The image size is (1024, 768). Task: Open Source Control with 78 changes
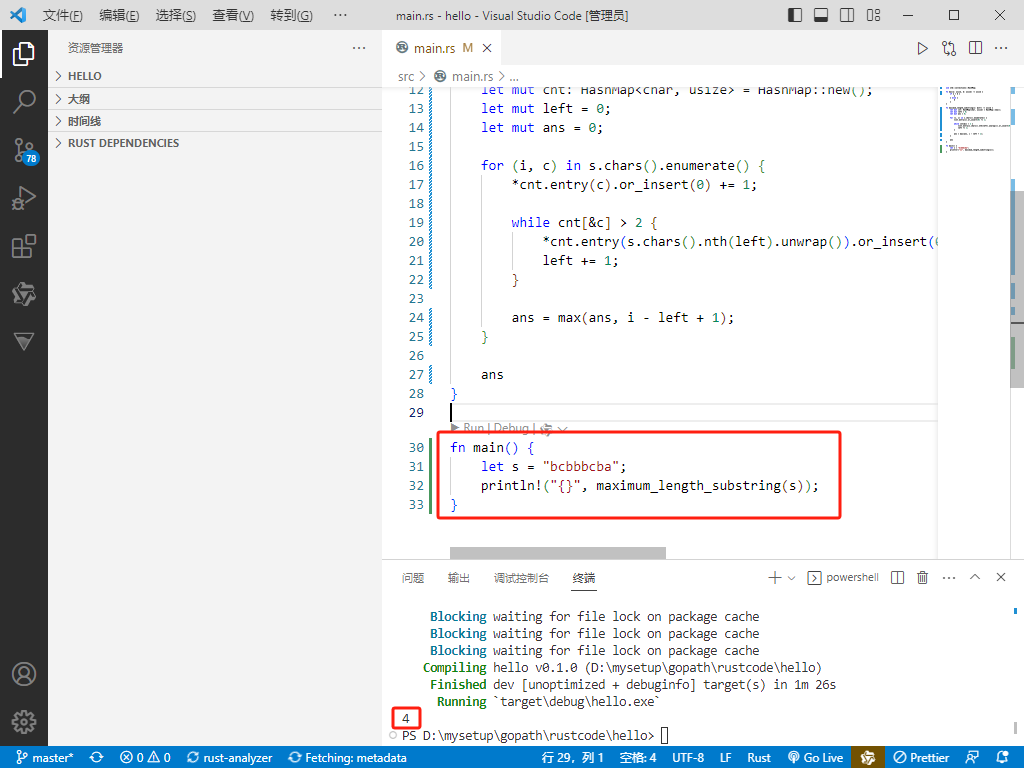click(x=25, y=151)
